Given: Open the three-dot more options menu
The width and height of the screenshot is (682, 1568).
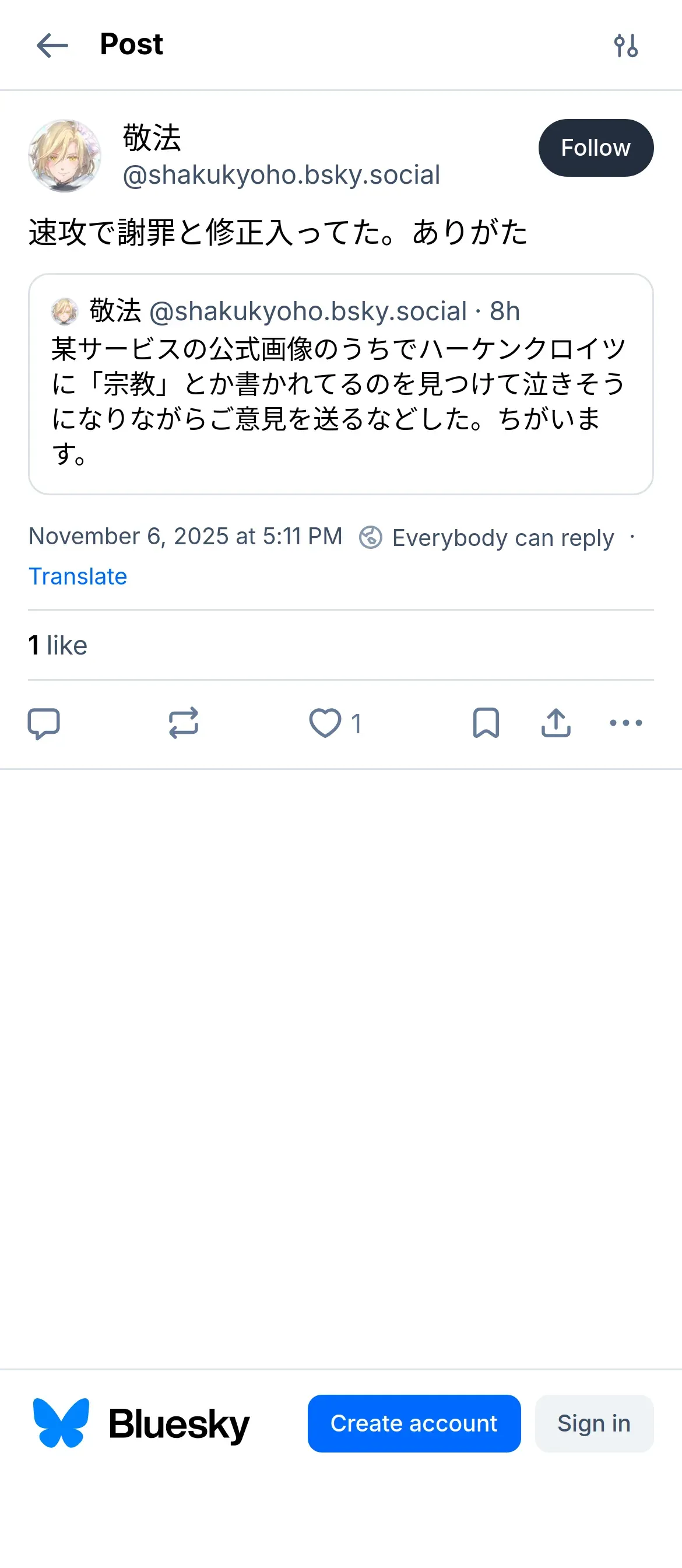Looking at the screenshot, I should tap(625, 723).
